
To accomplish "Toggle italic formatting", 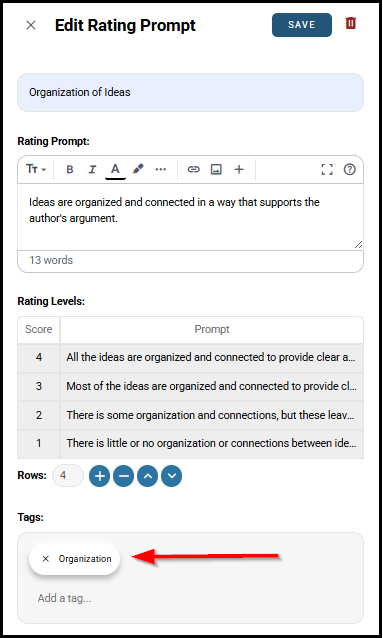I will (92, 169).
